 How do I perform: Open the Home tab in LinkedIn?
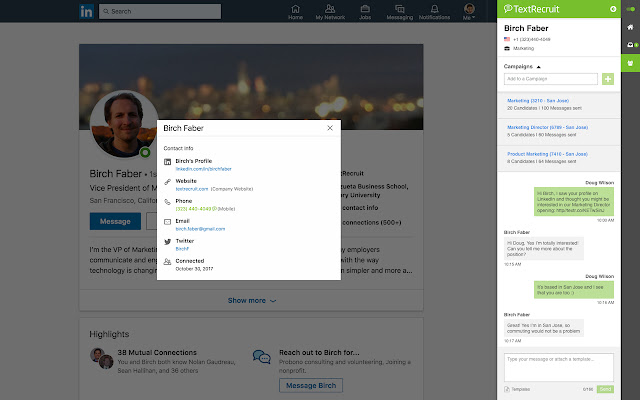295,12
